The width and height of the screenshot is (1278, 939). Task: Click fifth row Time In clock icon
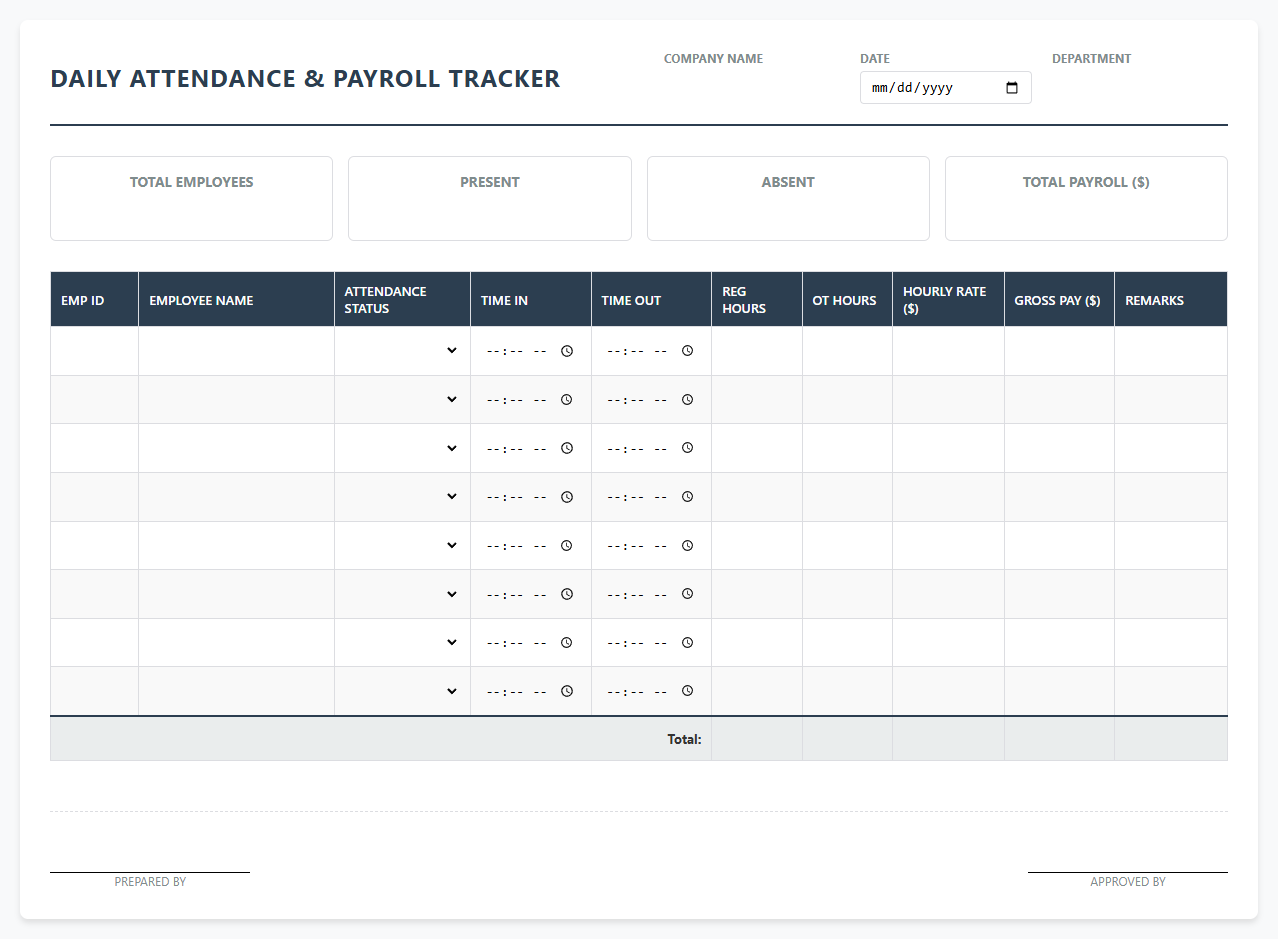[x=567, y=545]
